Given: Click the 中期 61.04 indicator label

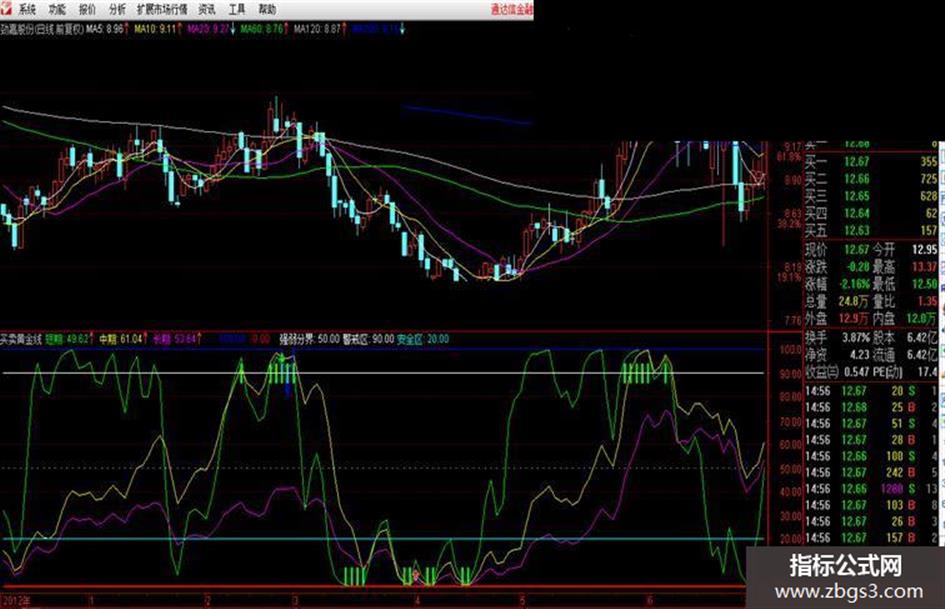Looking at the screenshot, I should (x=123, y=339).
